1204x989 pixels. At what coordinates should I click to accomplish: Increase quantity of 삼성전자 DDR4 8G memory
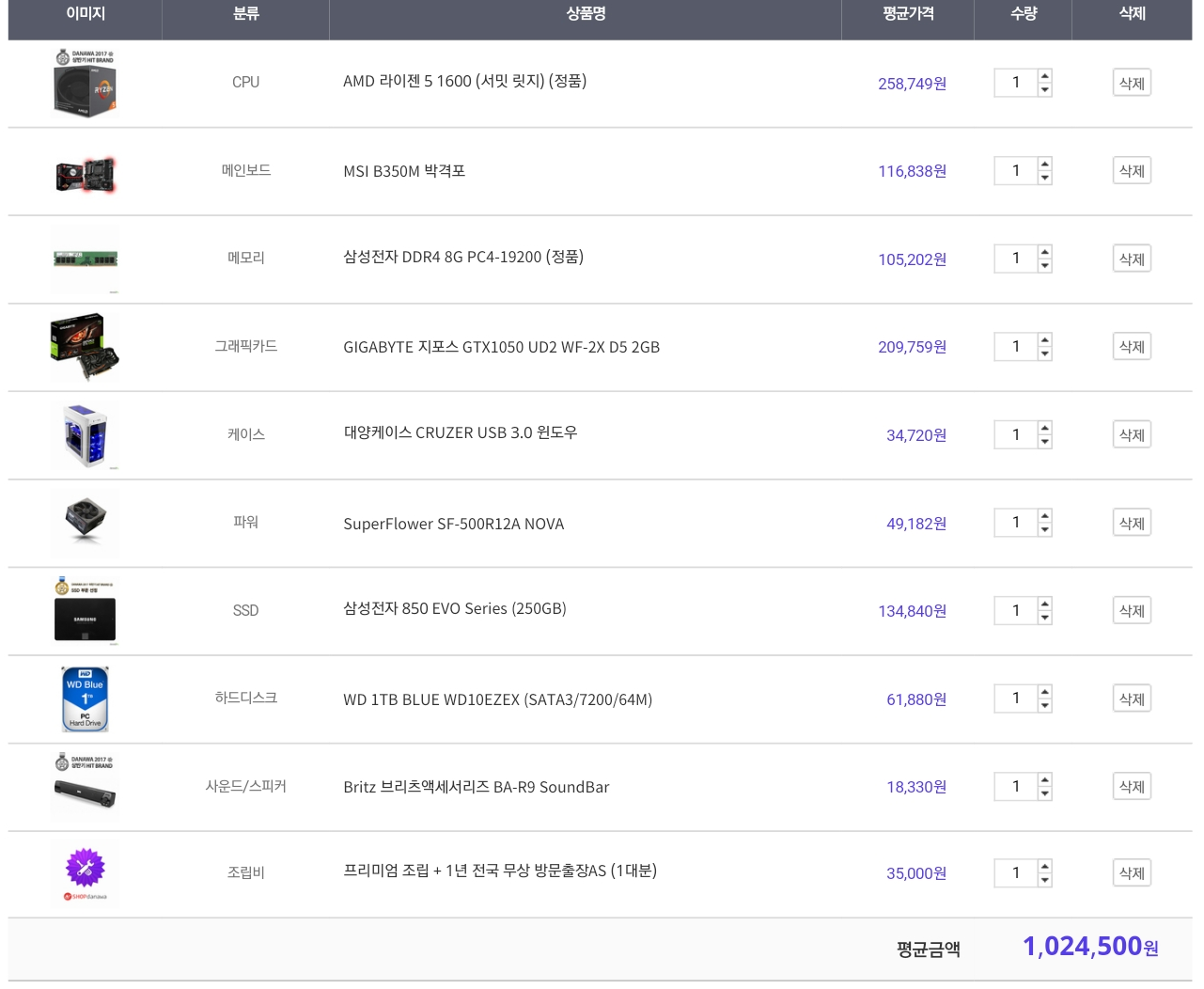1044,251
